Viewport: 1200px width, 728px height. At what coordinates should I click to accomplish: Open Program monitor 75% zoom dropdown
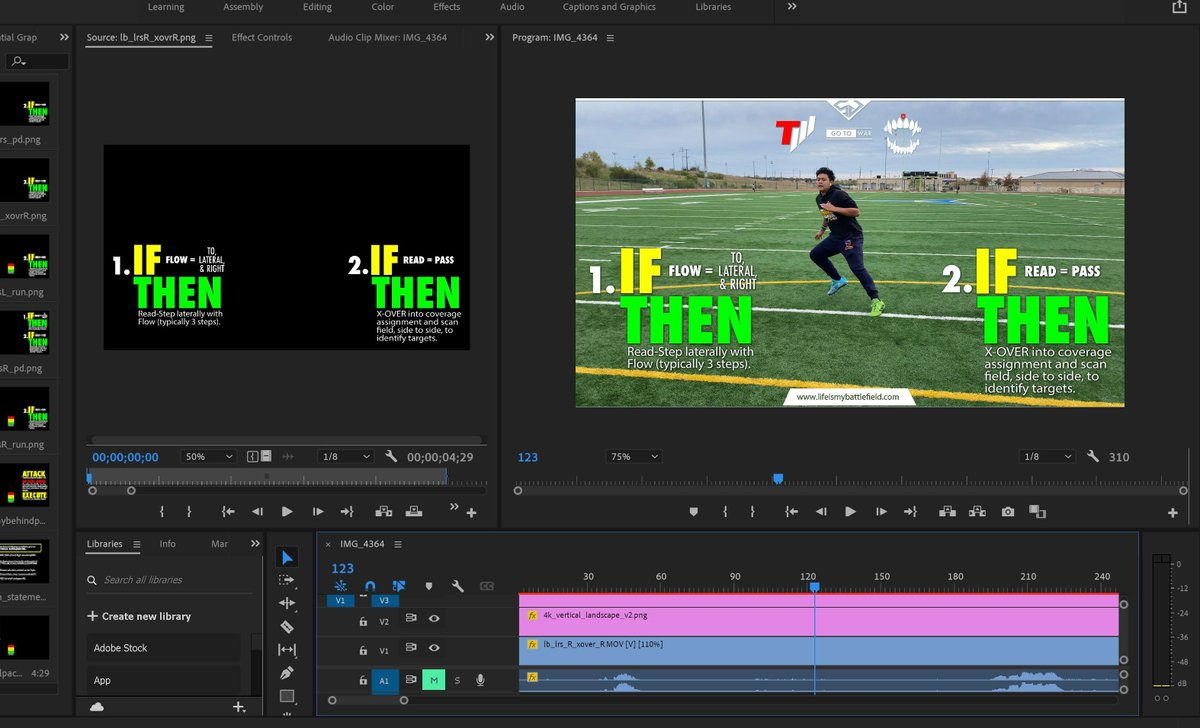pos(635,457)
